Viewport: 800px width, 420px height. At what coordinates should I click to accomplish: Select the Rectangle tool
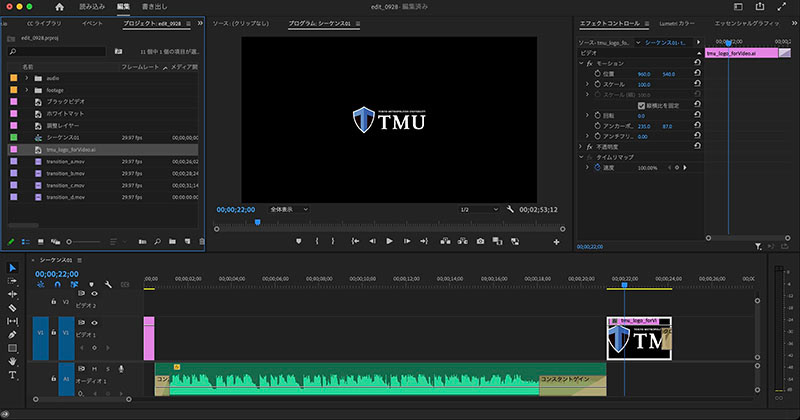13,348
